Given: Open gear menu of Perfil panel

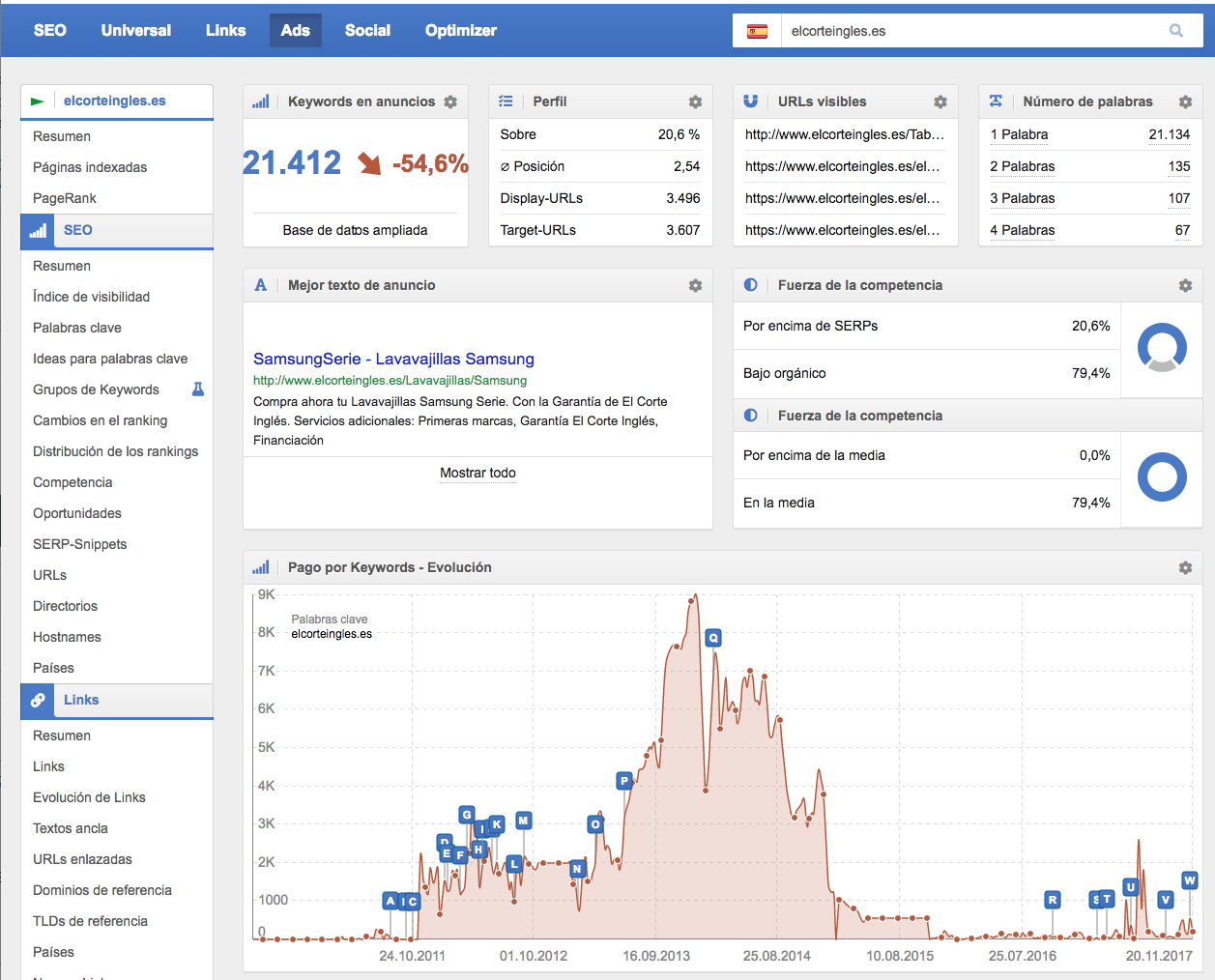Looking at the screenshot, I should pyautogui.click(x=695, y=101).
